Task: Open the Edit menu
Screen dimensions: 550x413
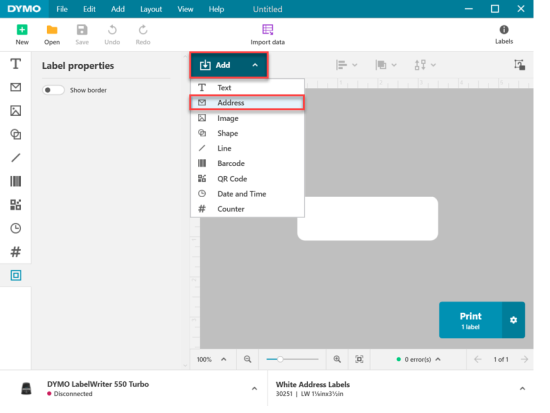Action: (x=89, y=9)
